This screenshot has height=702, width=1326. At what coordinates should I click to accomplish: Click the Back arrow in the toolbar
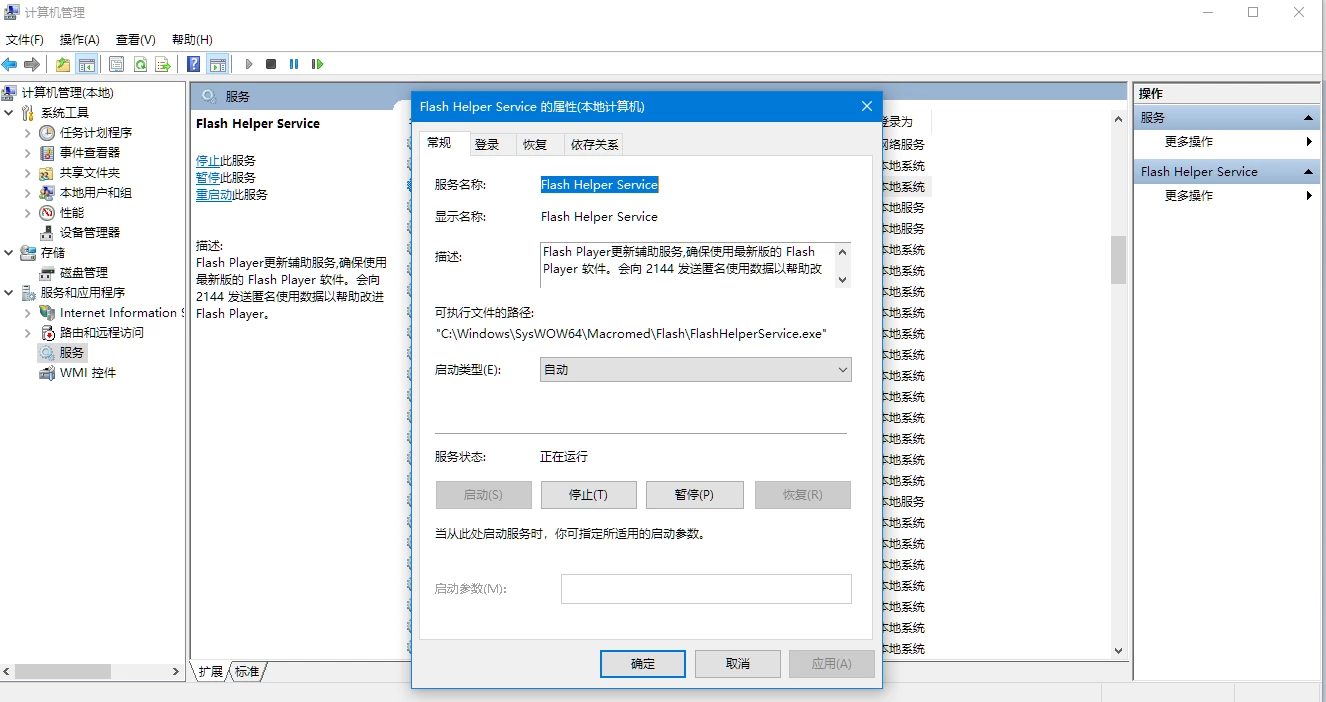tap(10, 64)
